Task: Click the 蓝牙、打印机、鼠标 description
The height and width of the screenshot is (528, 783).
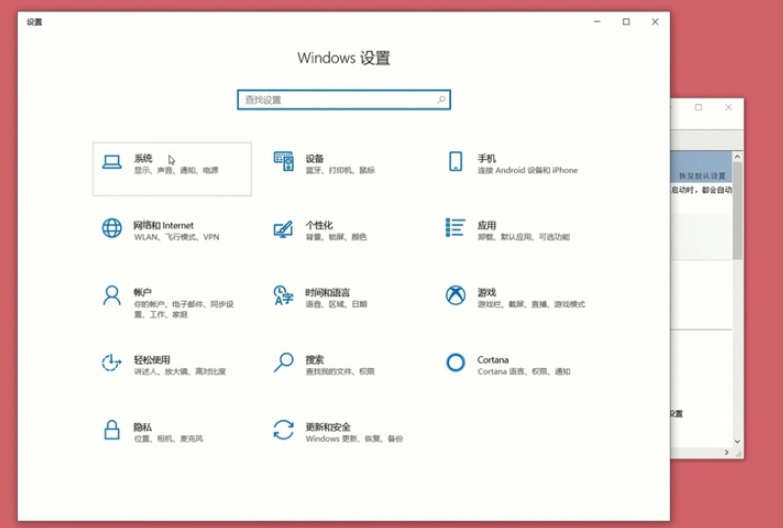Action: click(x=340, y=170)
